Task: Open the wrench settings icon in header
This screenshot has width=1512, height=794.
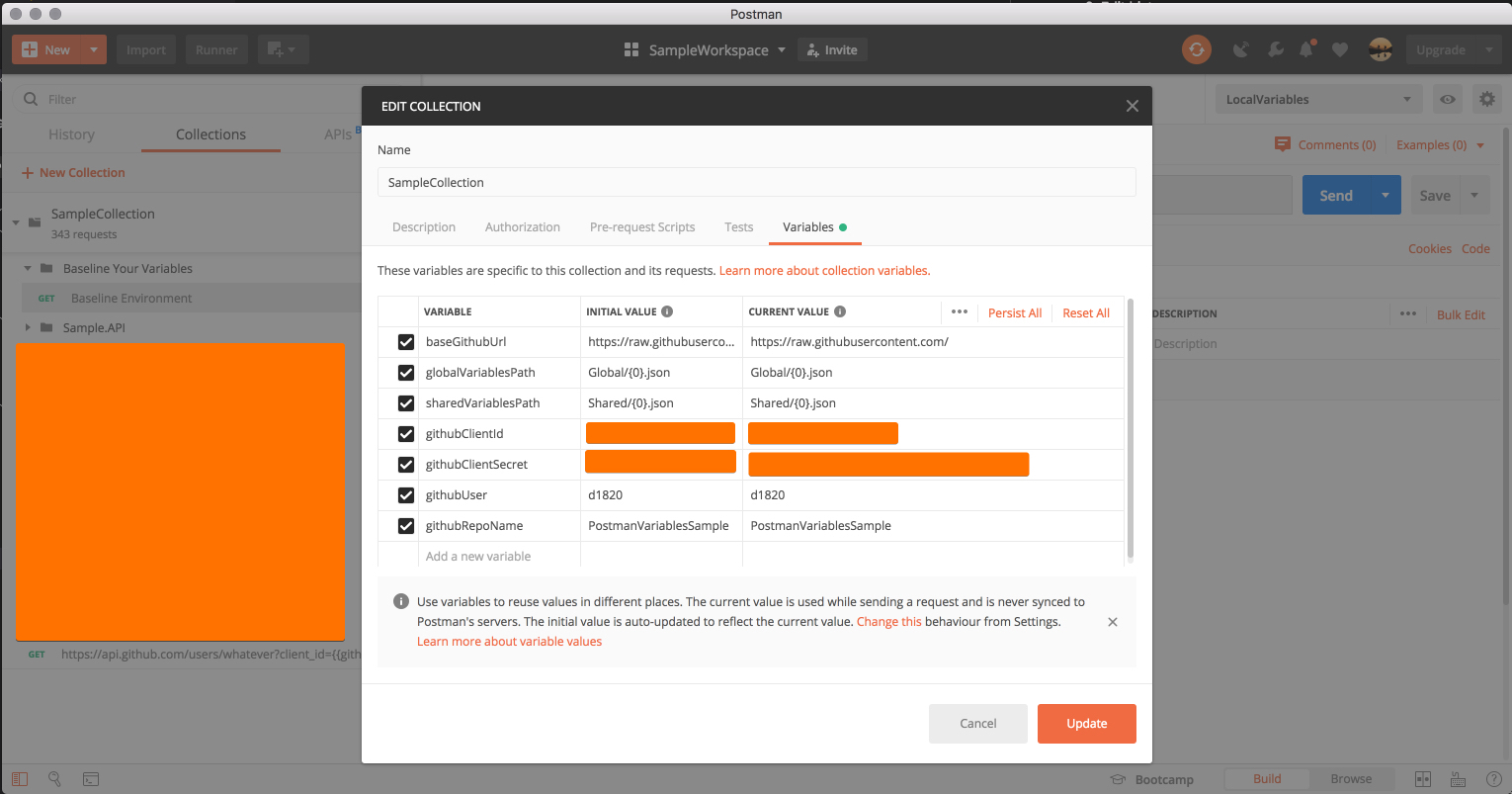Action: (1276, 49)
